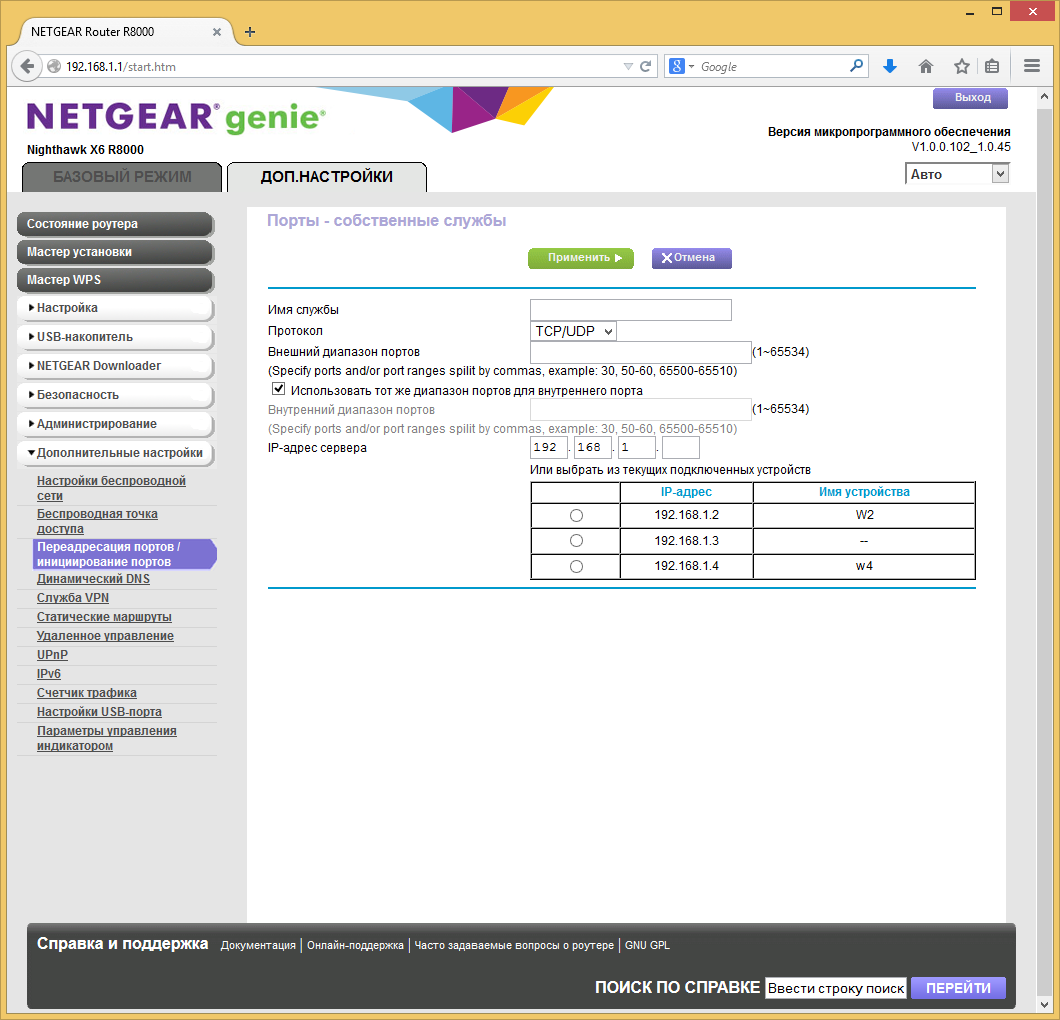This screenshot has height=1020, width=1060.
Task: Click the browser back navigation arrow
Action: [27, 66]
